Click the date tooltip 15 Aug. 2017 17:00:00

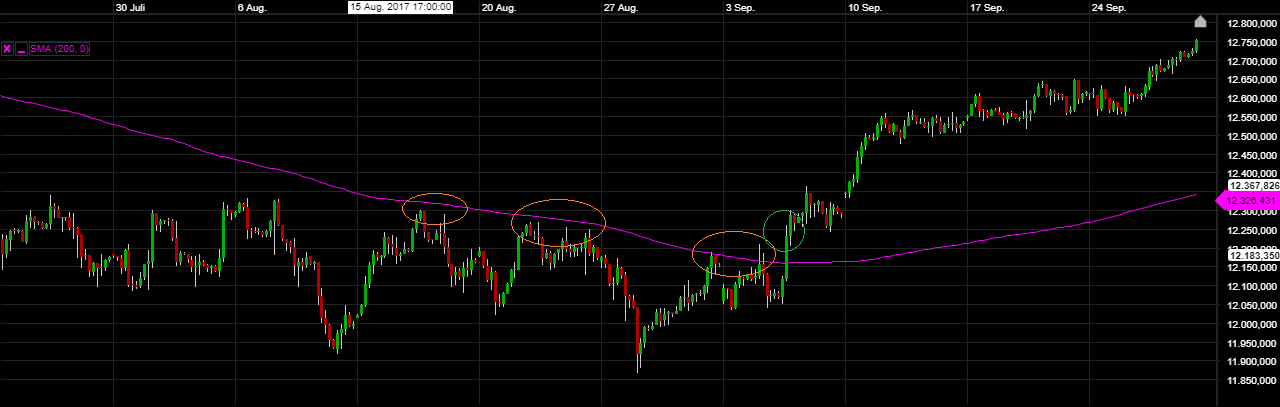click(400, 7)
